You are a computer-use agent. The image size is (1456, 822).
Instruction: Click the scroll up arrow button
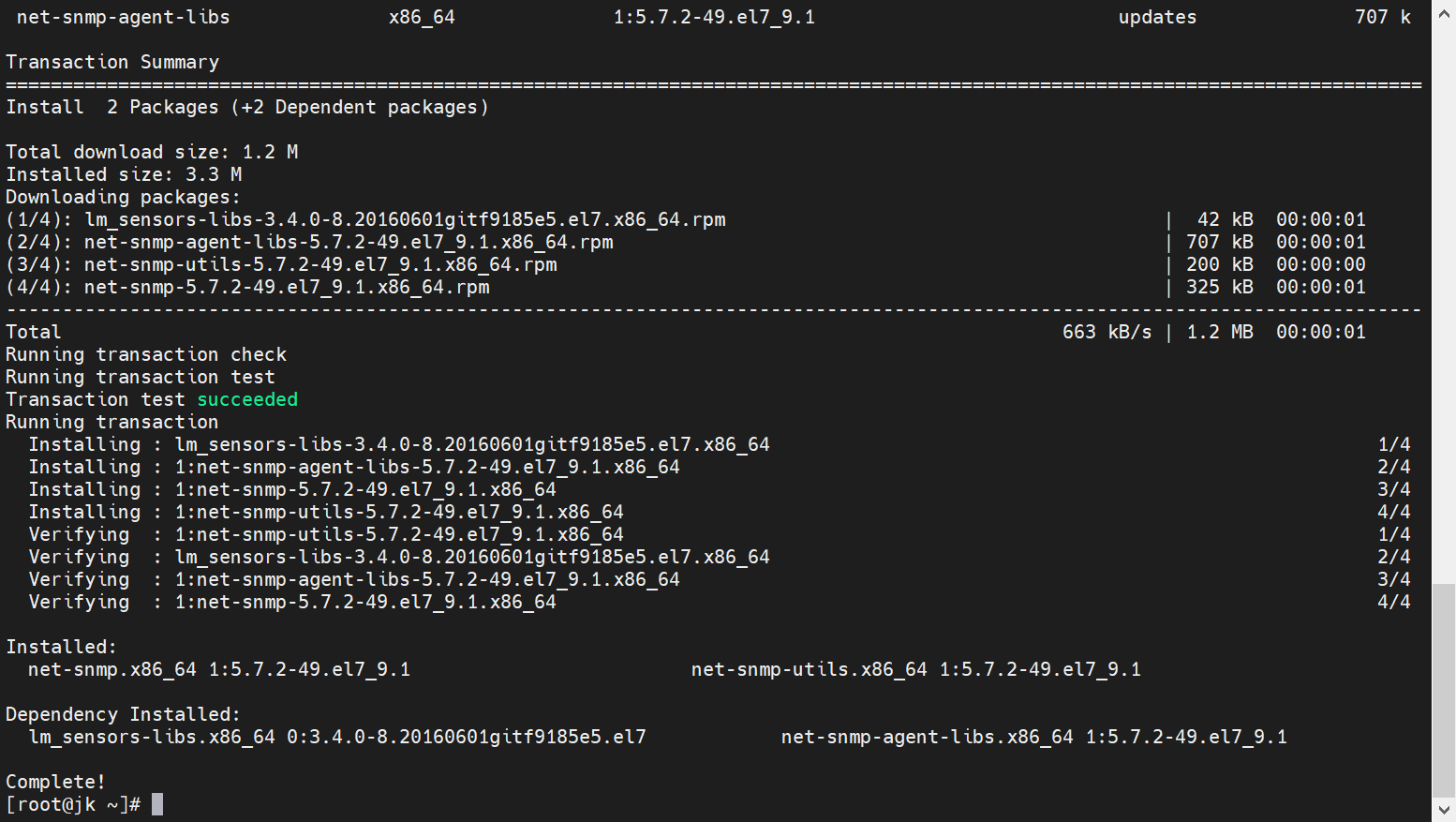(1444, 14)
